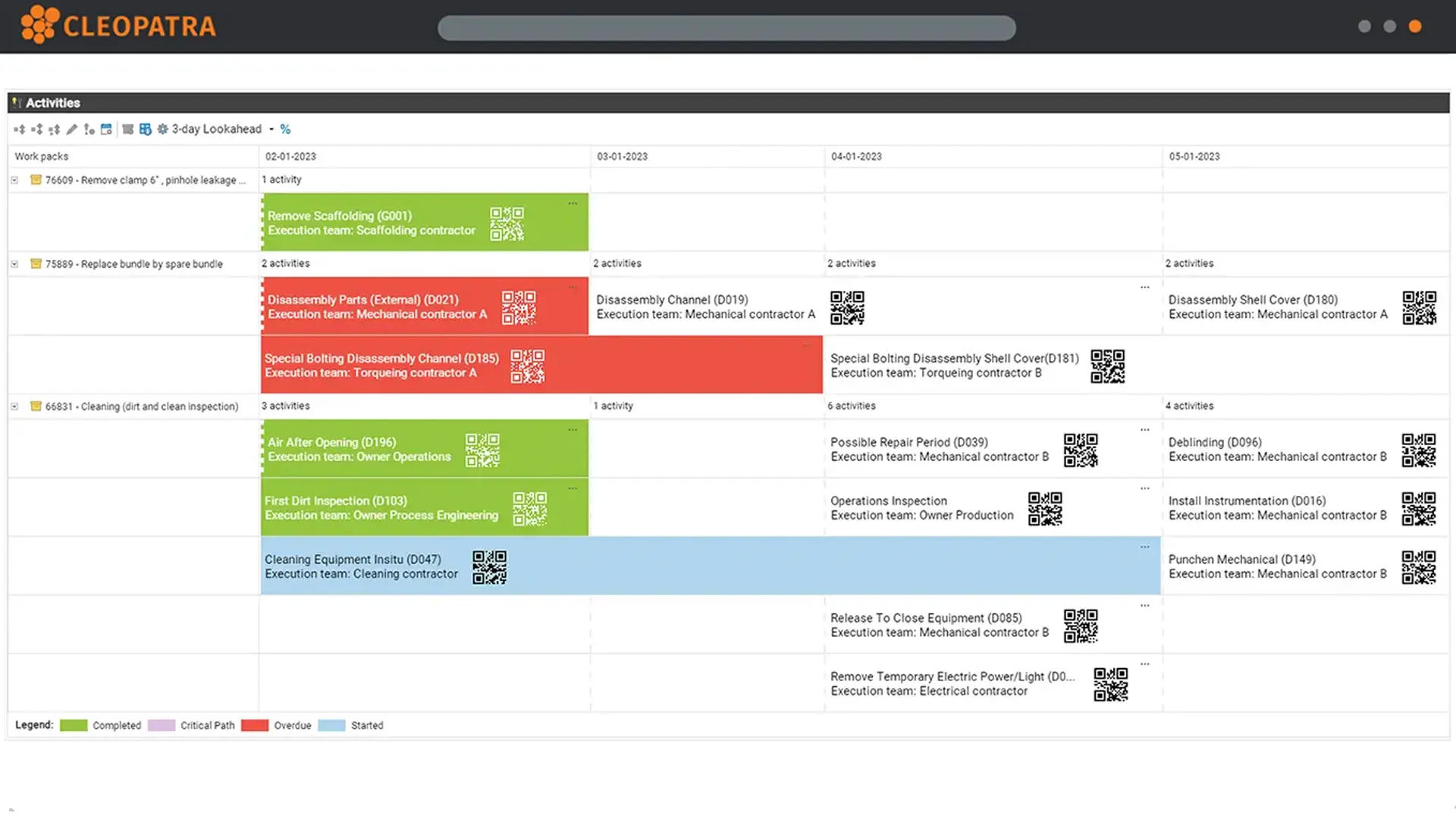The width and height of the screenshot is (1456, 819).
Task: Click the Cleopatra logo
Action: click(118, 26)
